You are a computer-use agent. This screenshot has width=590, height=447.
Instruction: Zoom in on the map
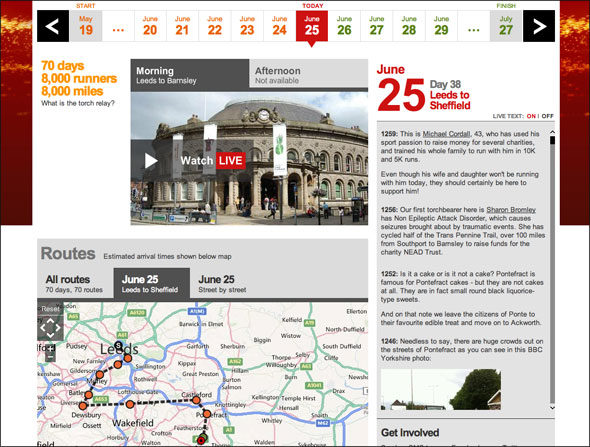point(50,348)
